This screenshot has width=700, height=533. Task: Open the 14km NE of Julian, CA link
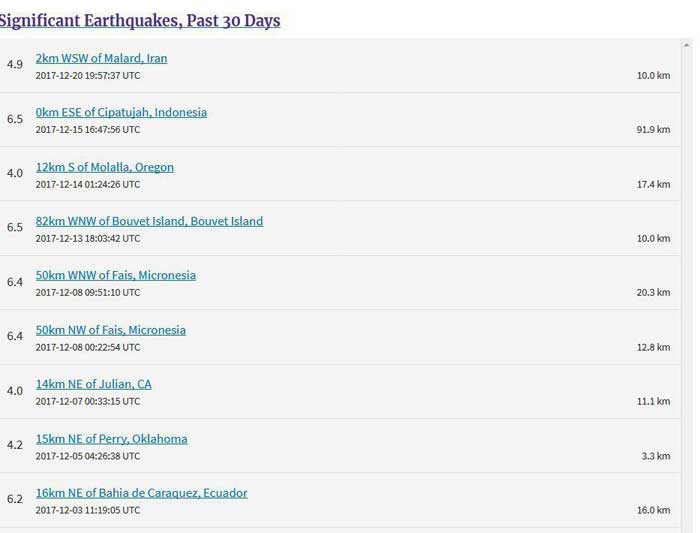point(93,384)
